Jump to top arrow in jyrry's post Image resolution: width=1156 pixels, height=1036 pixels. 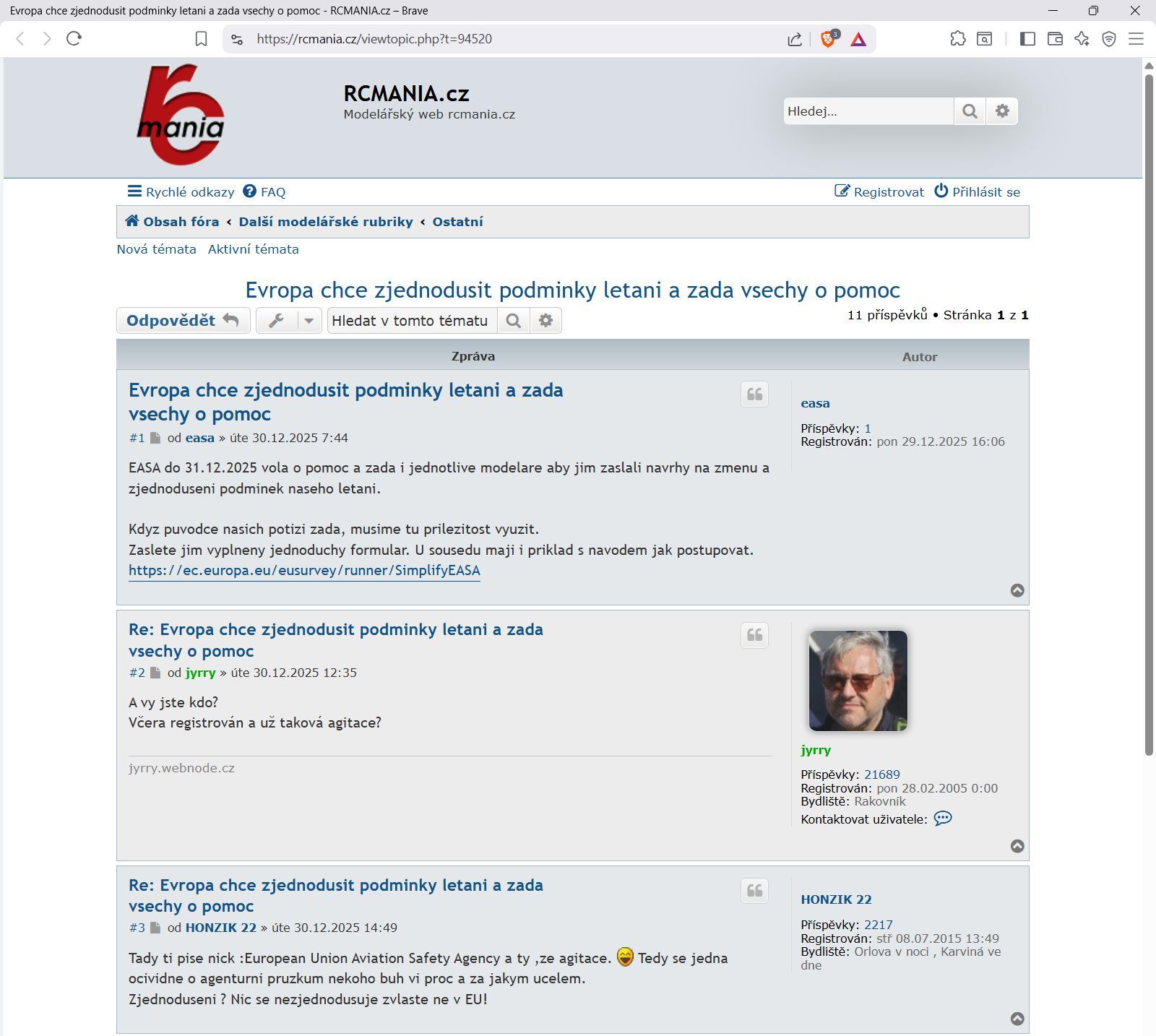click(x=1017, y=846)
